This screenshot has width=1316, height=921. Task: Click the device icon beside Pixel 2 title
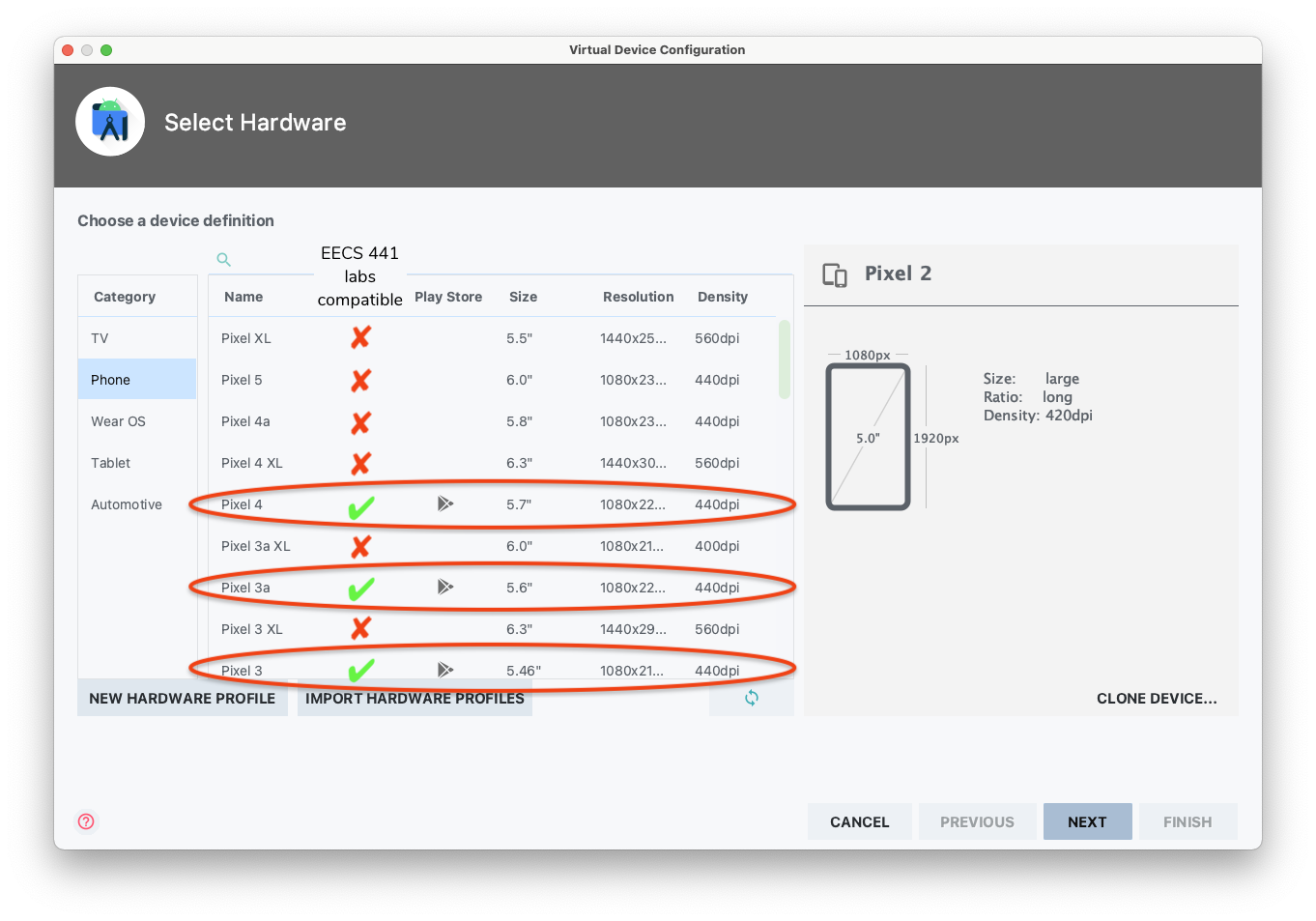(x=835, y=274)
